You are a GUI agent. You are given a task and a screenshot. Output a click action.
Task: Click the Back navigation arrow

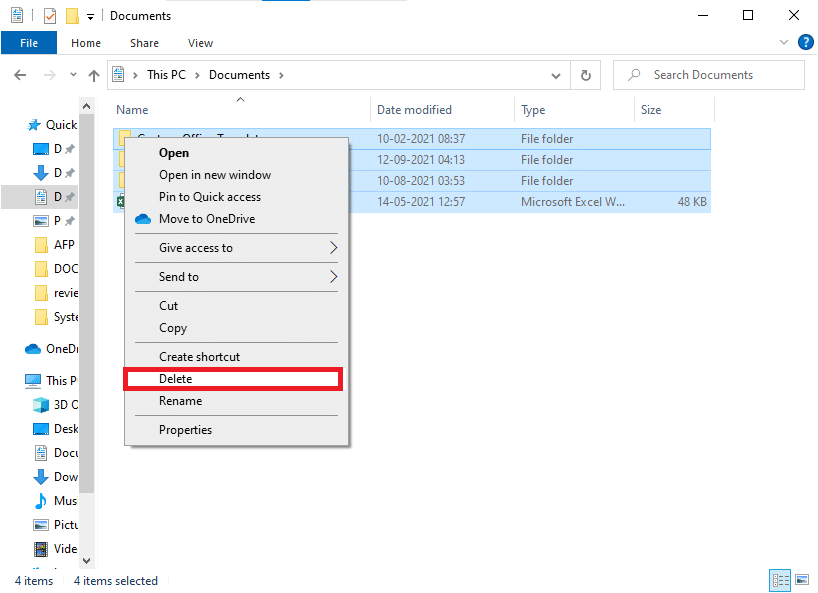click(x=20, y=75)
